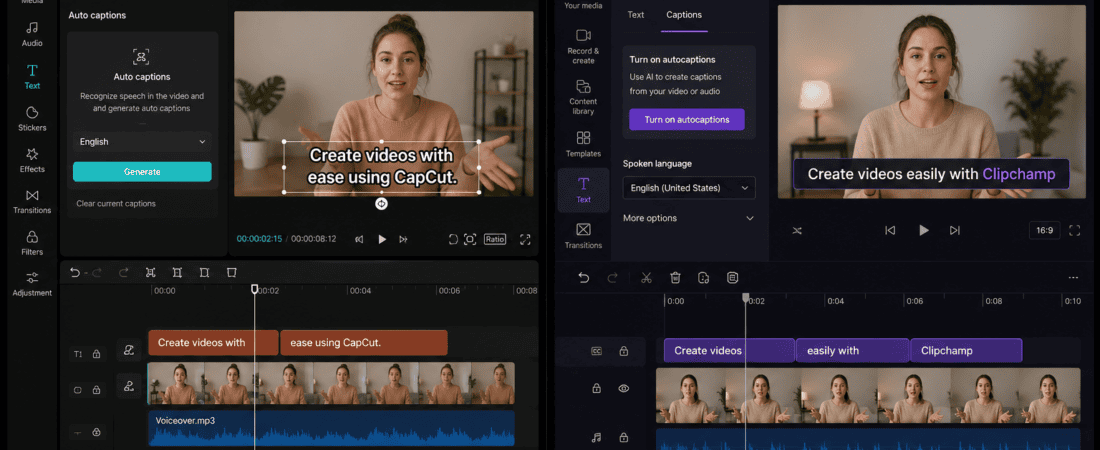Open Templates in Clipchamp sidebar
This screenshot has width=1100, height=450.
583,144
